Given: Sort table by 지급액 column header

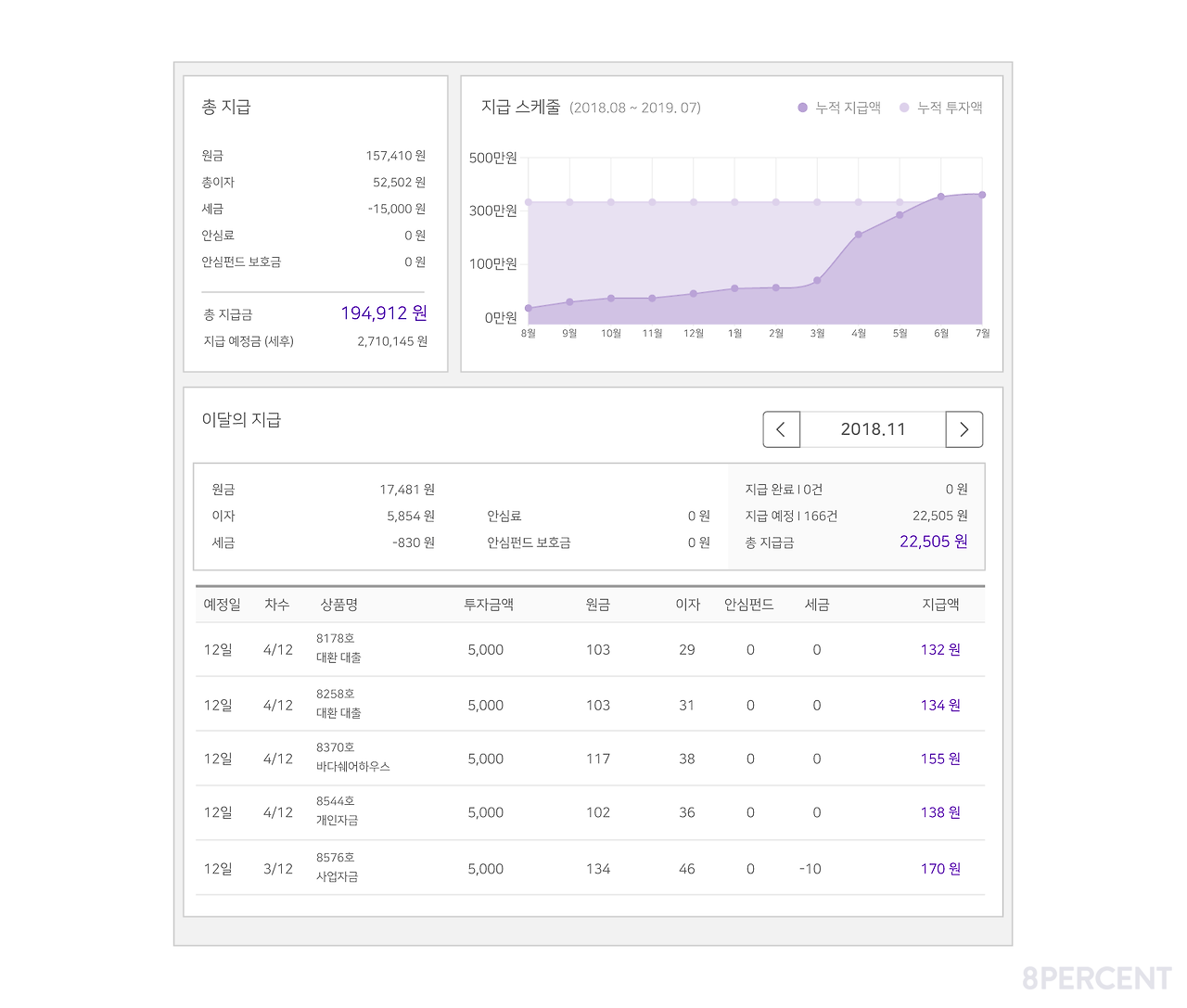Looking at the screenshot, I should [x=940, y=605].
